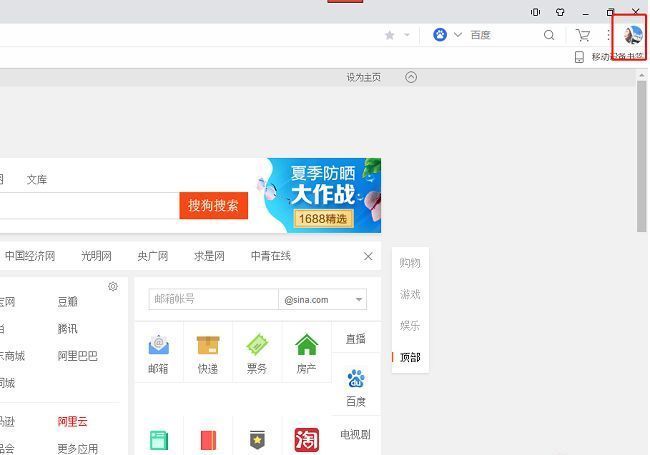
Task: Click the bookmark star icon
Action: point(389,35)
